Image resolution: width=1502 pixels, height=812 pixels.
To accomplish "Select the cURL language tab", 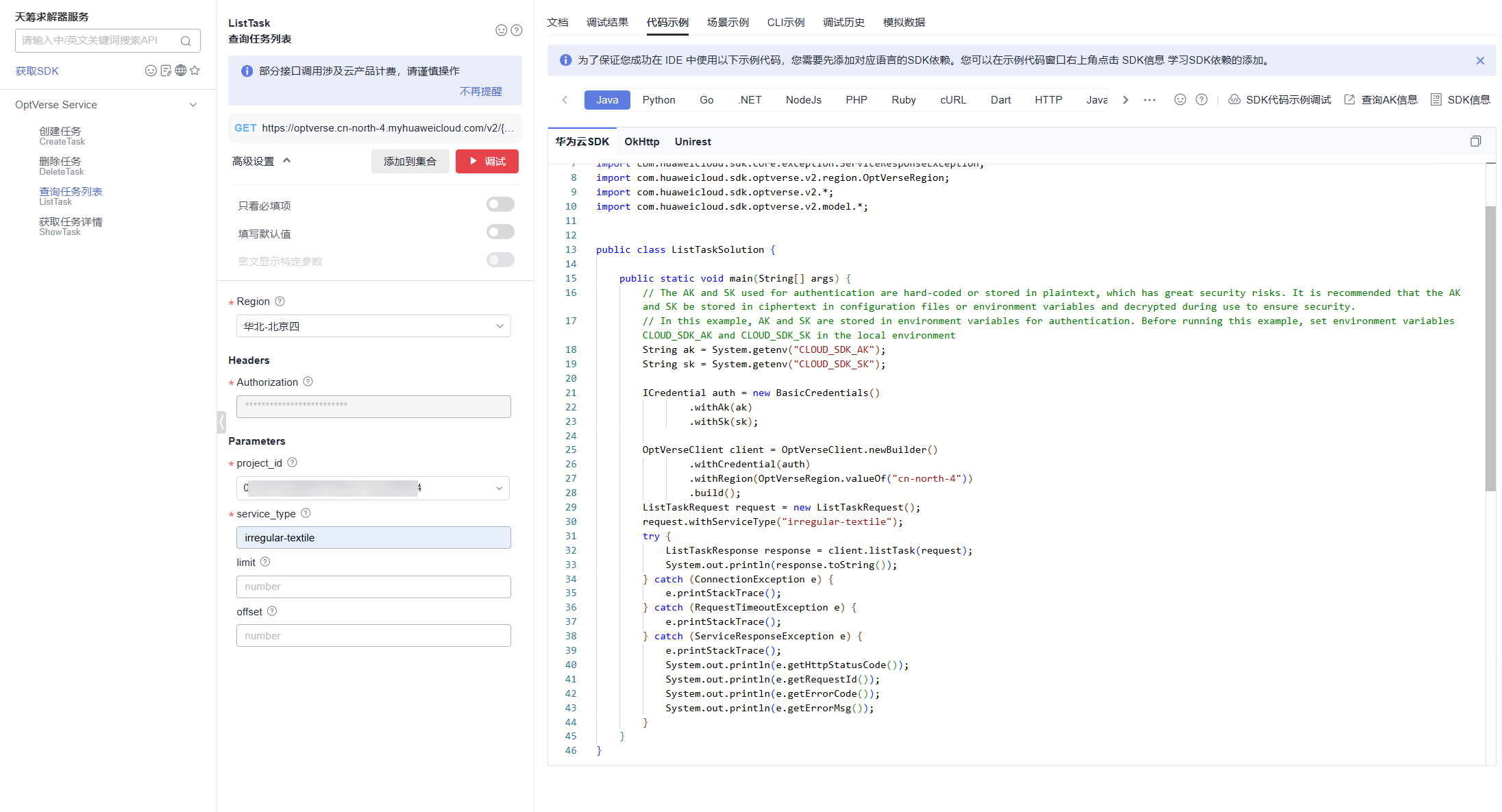I will pyautogui.click(x=953, y=99).
